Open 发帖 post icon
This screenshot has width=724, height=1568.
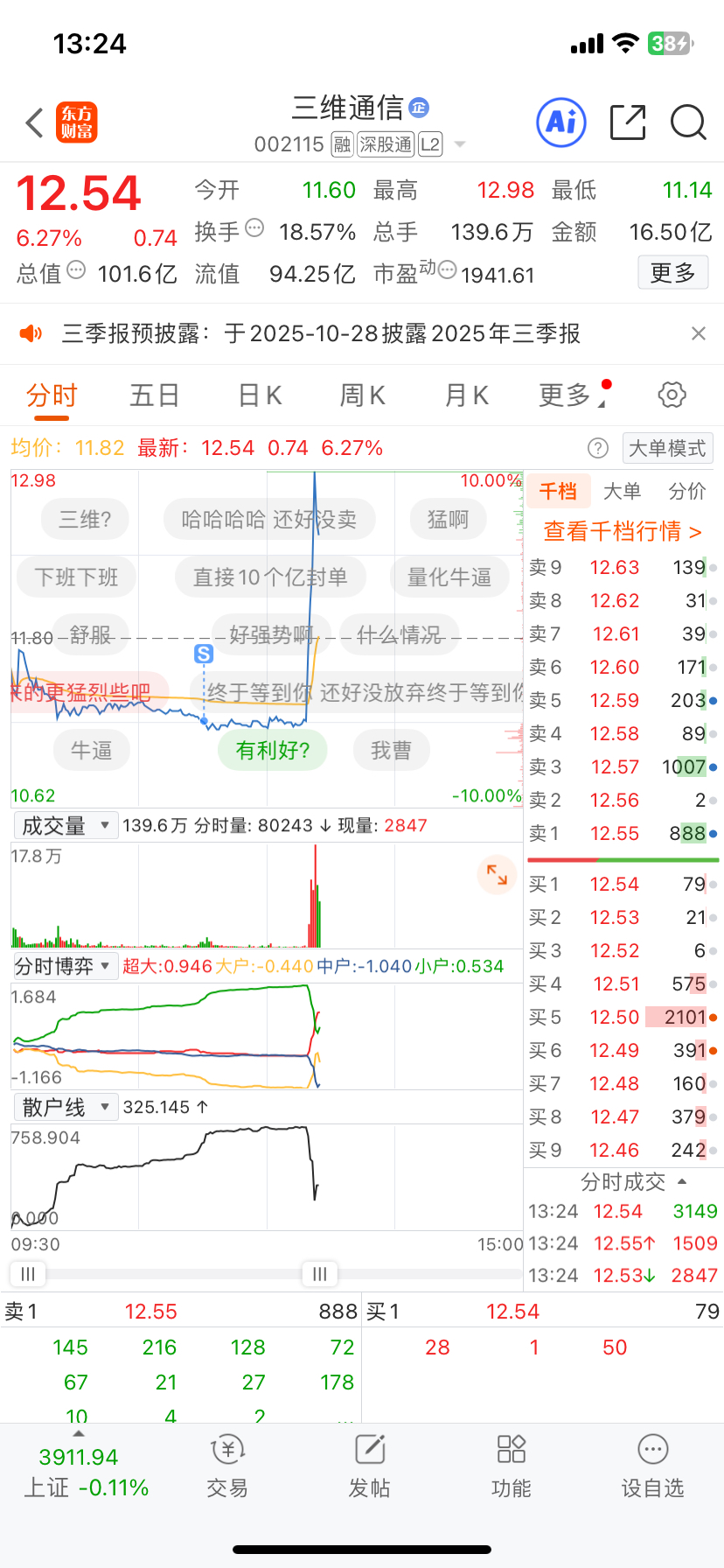370,1466
